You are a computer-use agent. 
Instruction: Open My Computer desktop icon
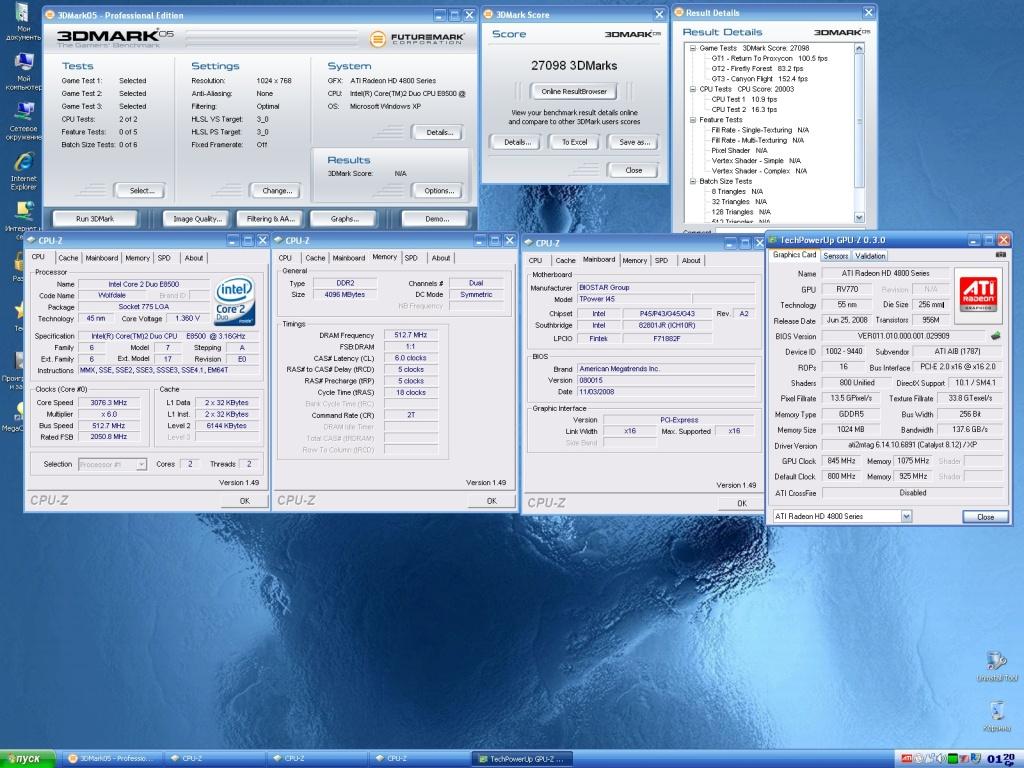tap(23, 71)
